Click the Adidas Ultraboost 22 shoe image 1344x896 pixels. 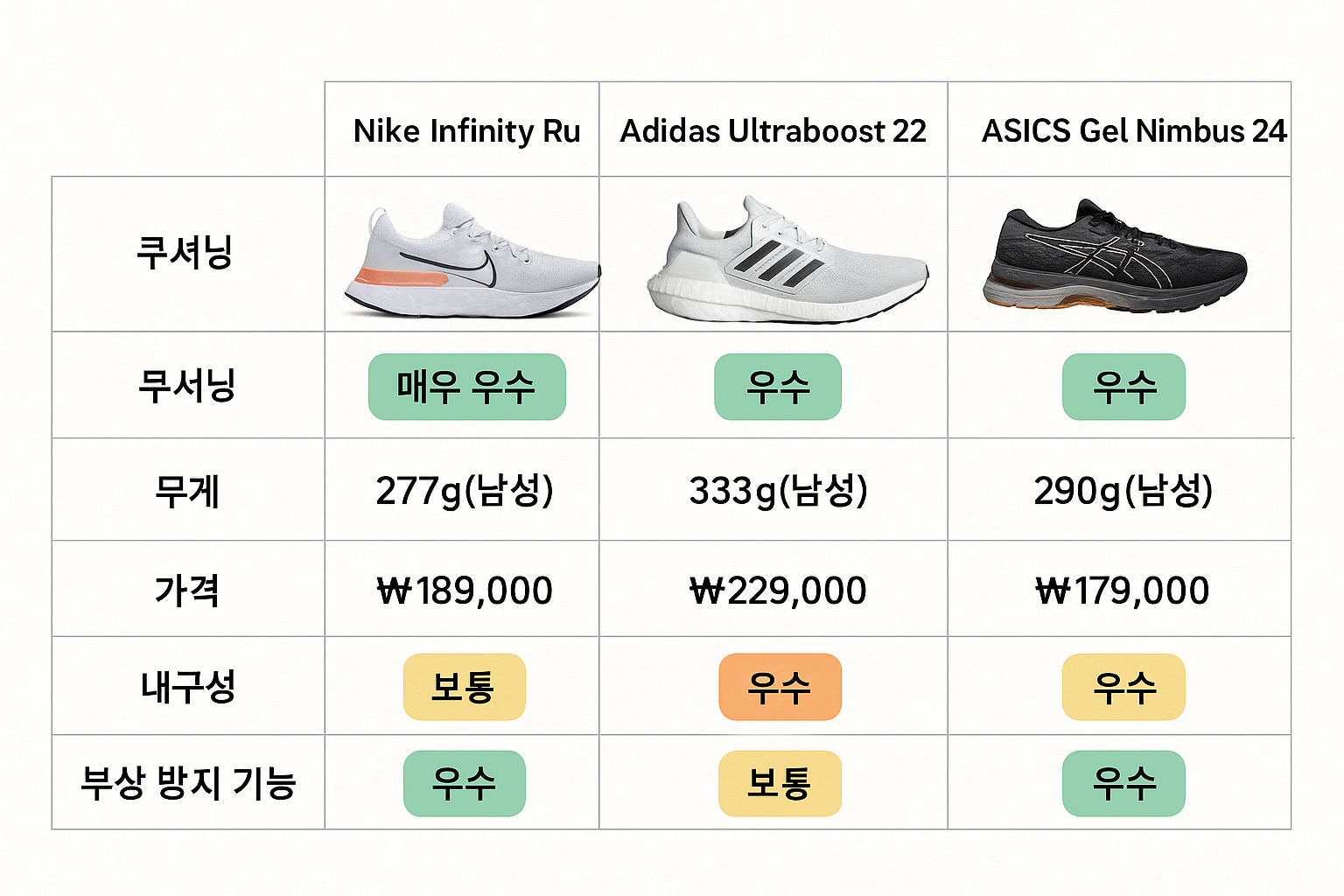tap(786, 260)
